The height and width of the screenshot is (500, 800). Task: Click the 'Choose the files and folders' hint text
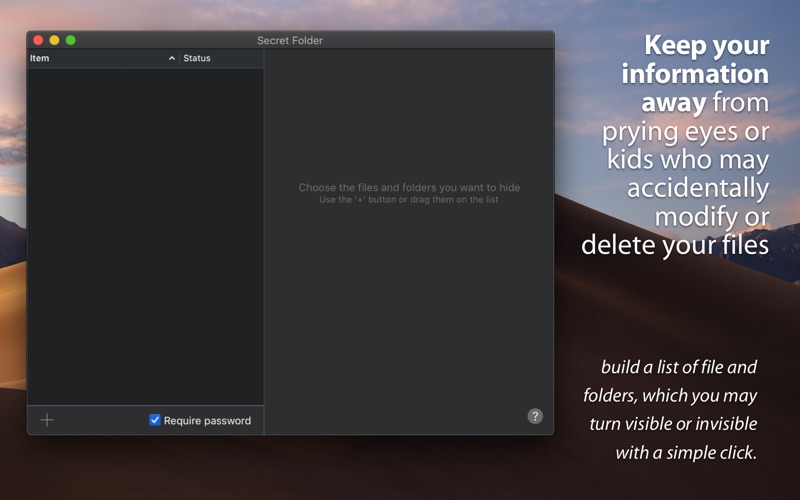(x=409, y=187)
